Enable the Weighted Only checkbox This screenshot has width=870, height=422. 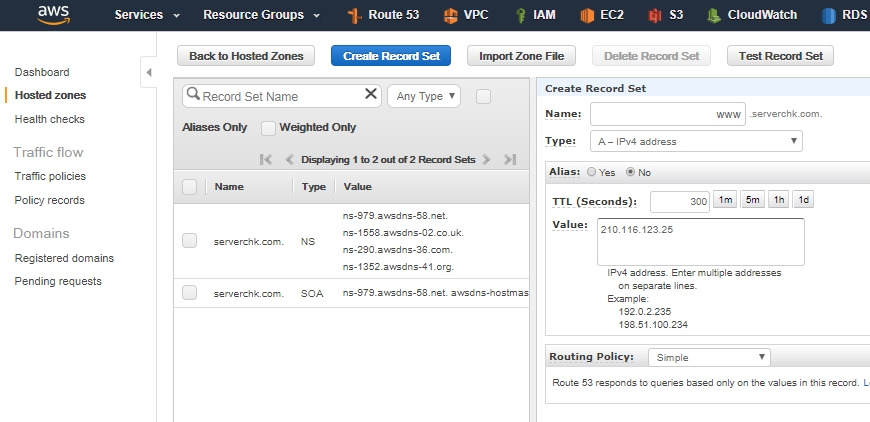[269, 128]
